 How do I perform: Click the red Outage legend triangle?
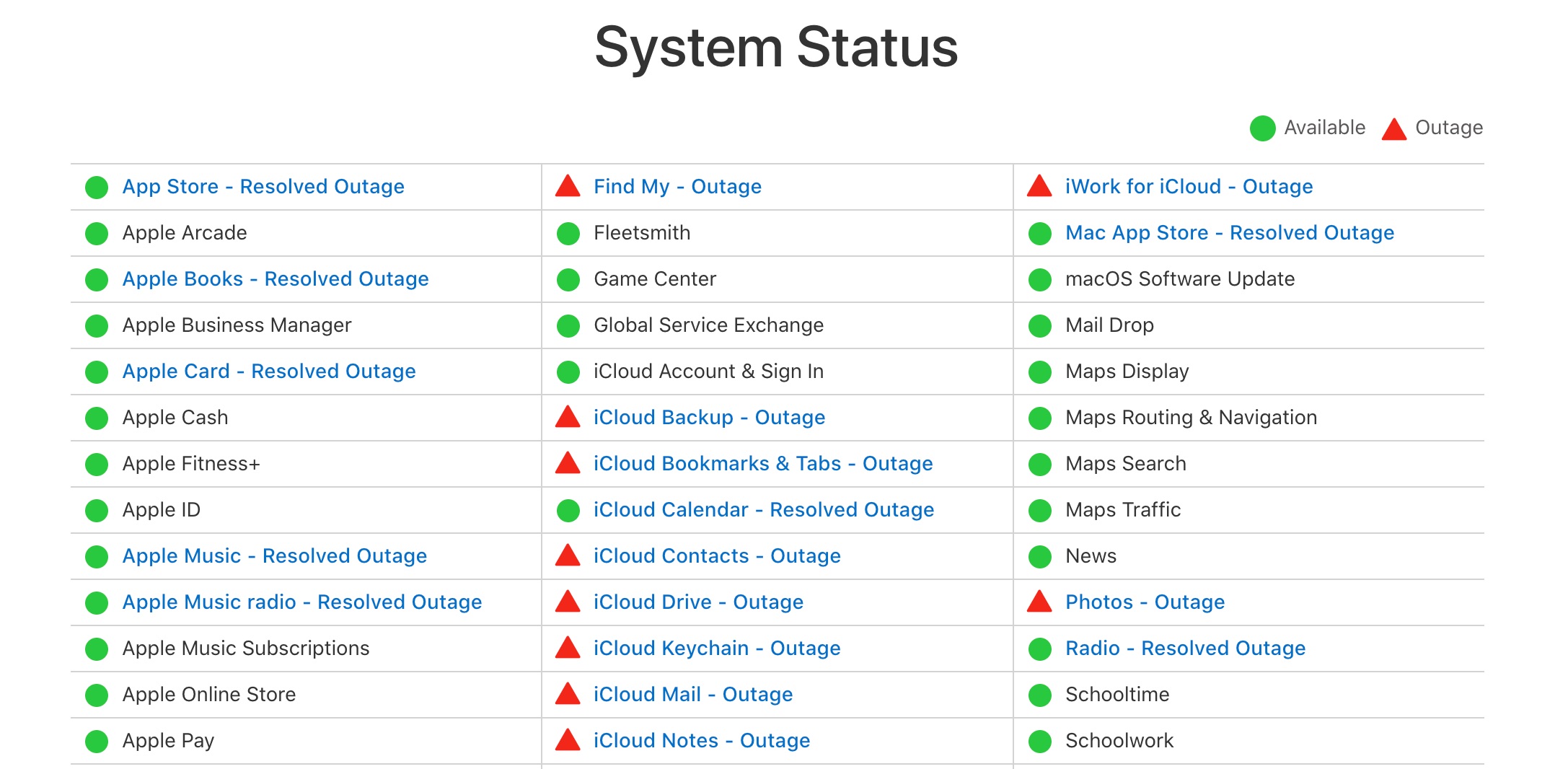1393,129
